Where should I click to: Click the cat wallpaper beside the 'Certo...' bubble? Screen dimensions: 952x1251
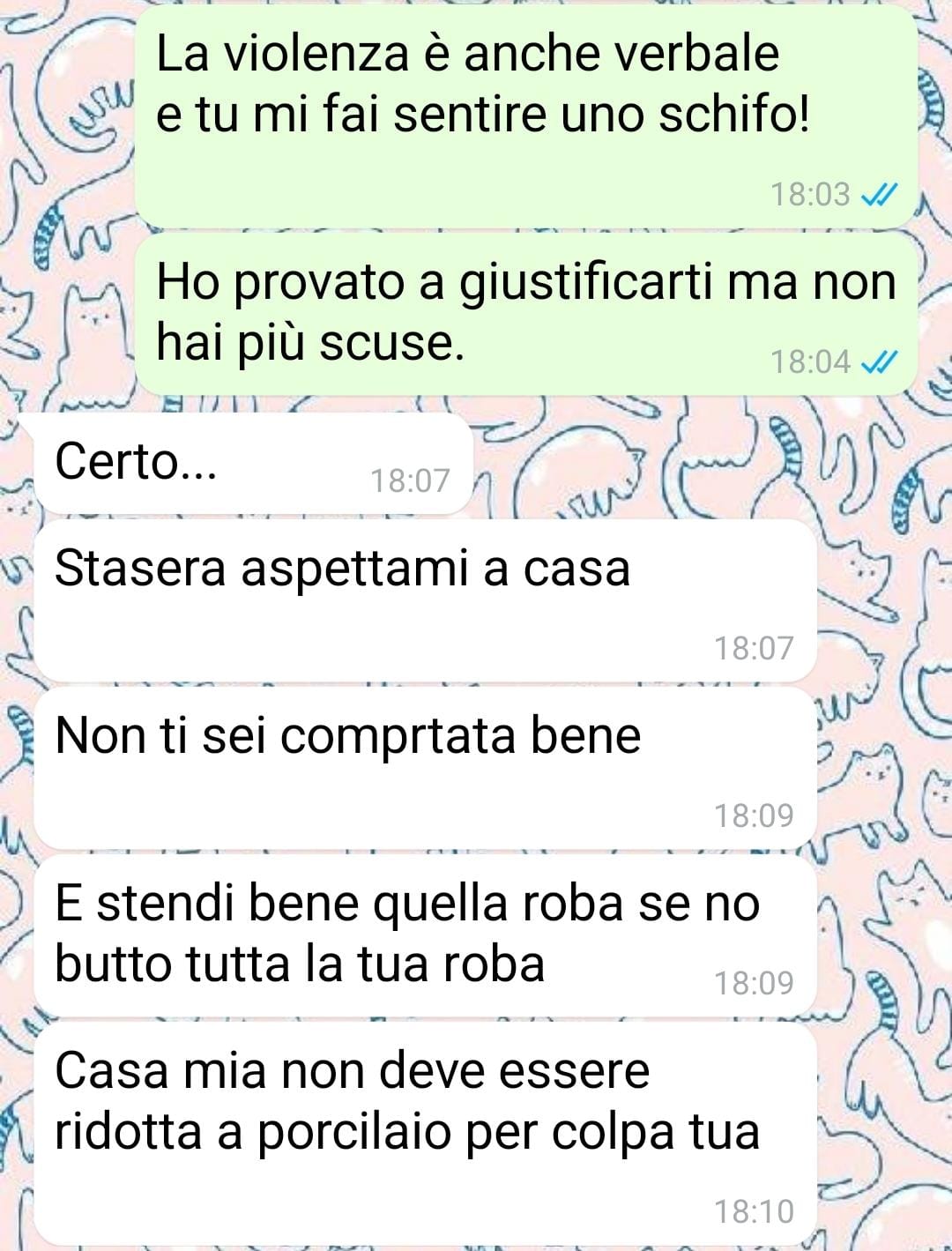(705, 463)
